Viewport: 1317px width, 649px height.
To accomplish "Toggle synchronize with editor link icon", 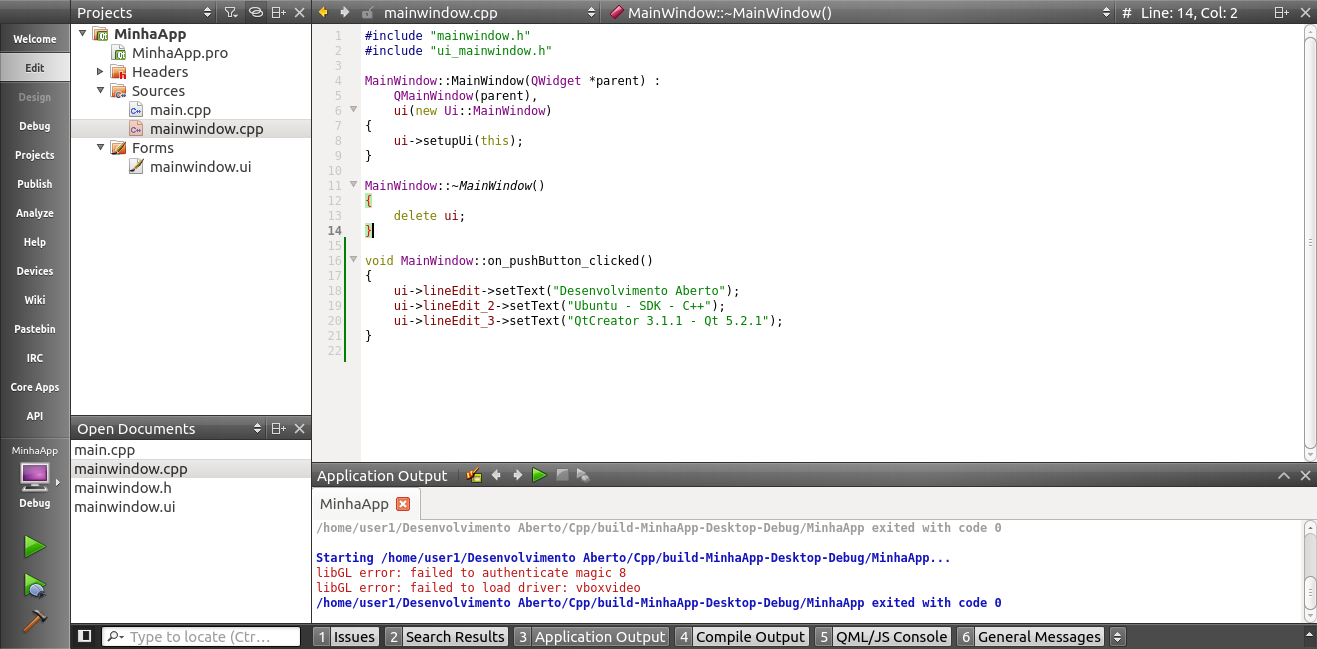I will (256, 13).
